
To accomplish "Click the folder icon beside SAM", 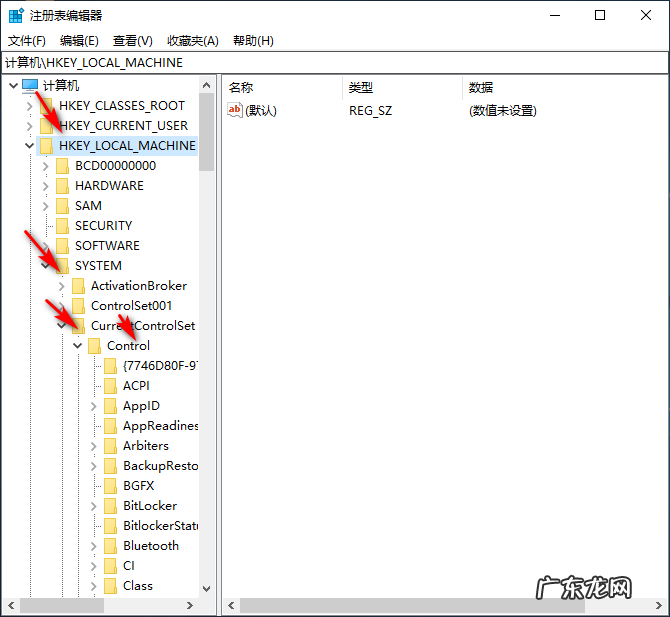I will (62, 206).
